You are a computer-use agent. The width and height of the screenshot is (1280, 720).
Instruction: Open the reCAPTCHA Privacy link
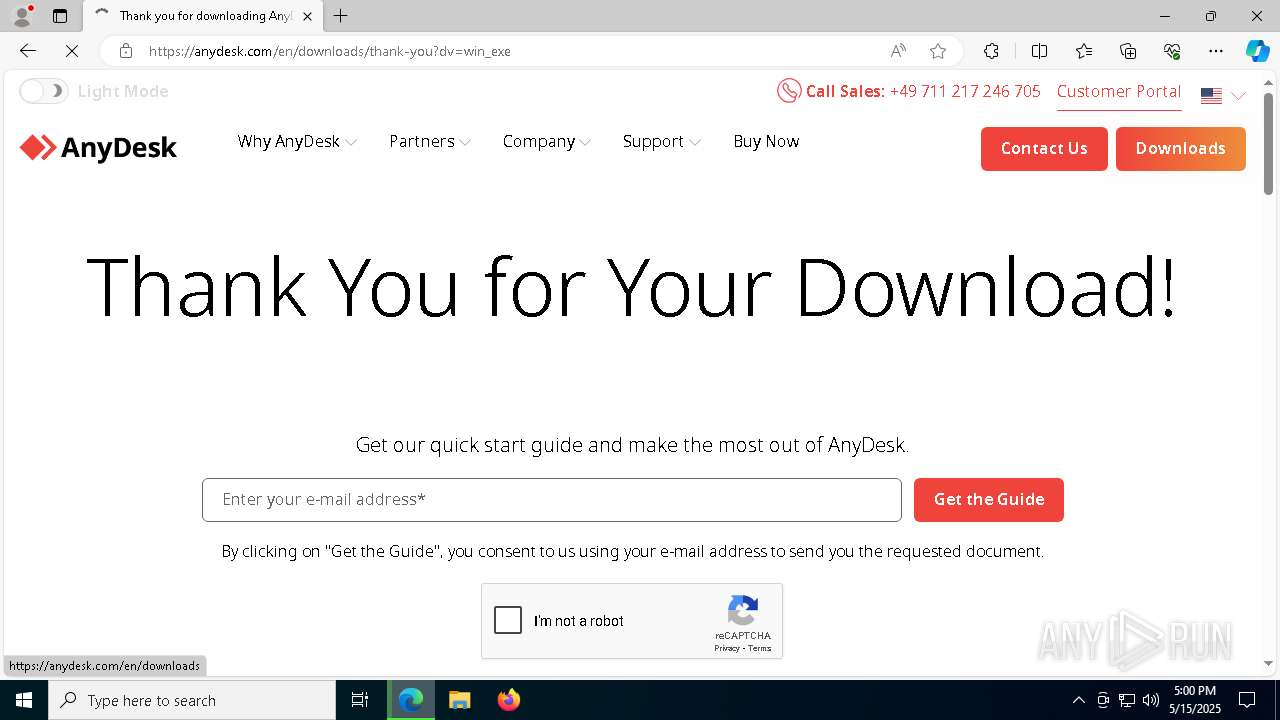click(x=727, y=649)
